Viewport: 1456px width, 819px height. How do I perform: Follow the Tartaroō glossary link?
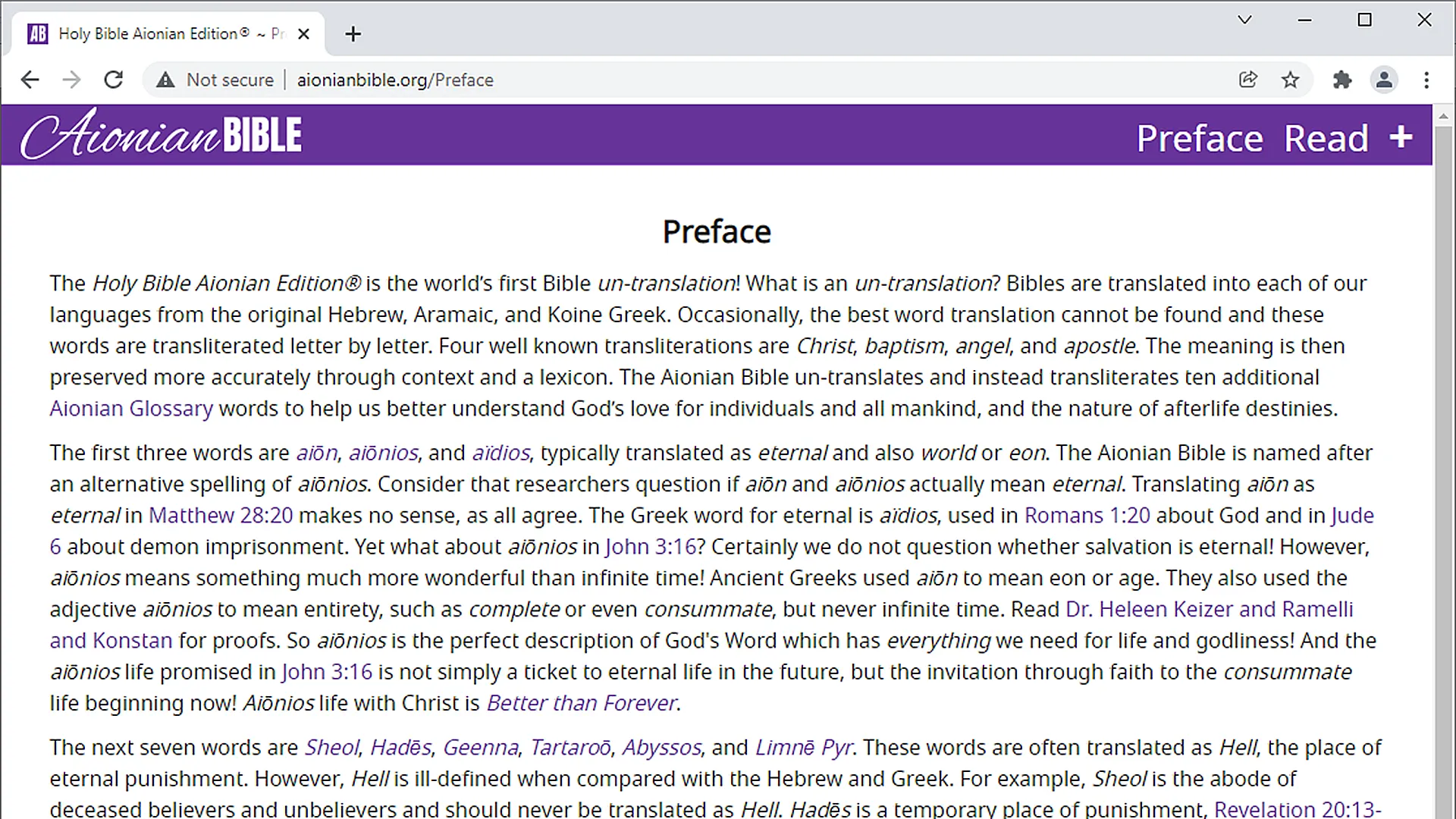coord(570,748)
